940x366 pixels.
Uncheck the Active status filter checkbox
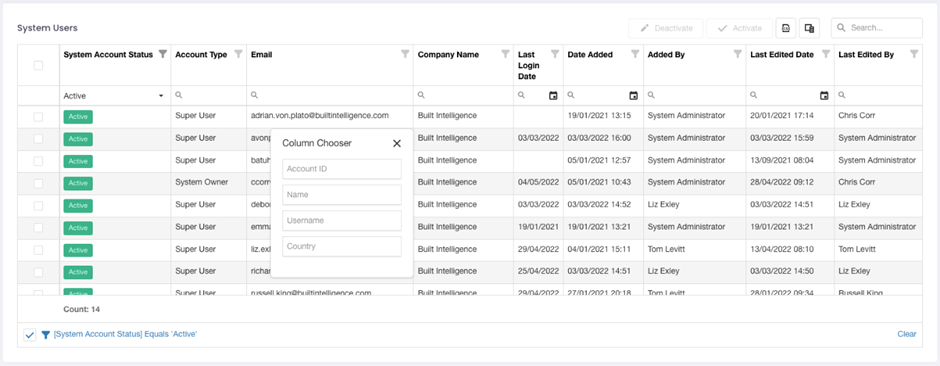tap(30, 335)
